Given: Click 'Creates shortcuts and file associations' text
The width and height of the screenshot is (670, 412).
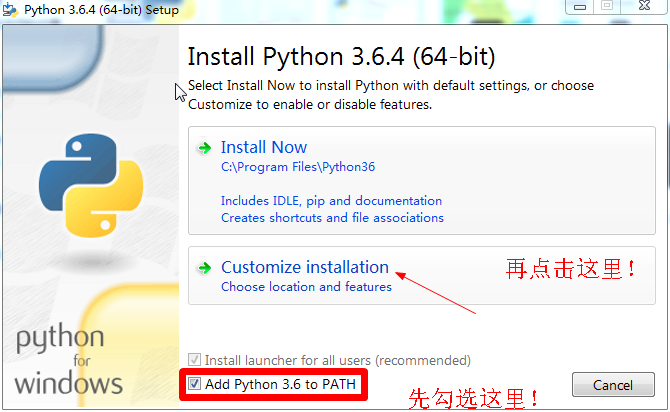Looking at the screenshot, I should [332, 217].
